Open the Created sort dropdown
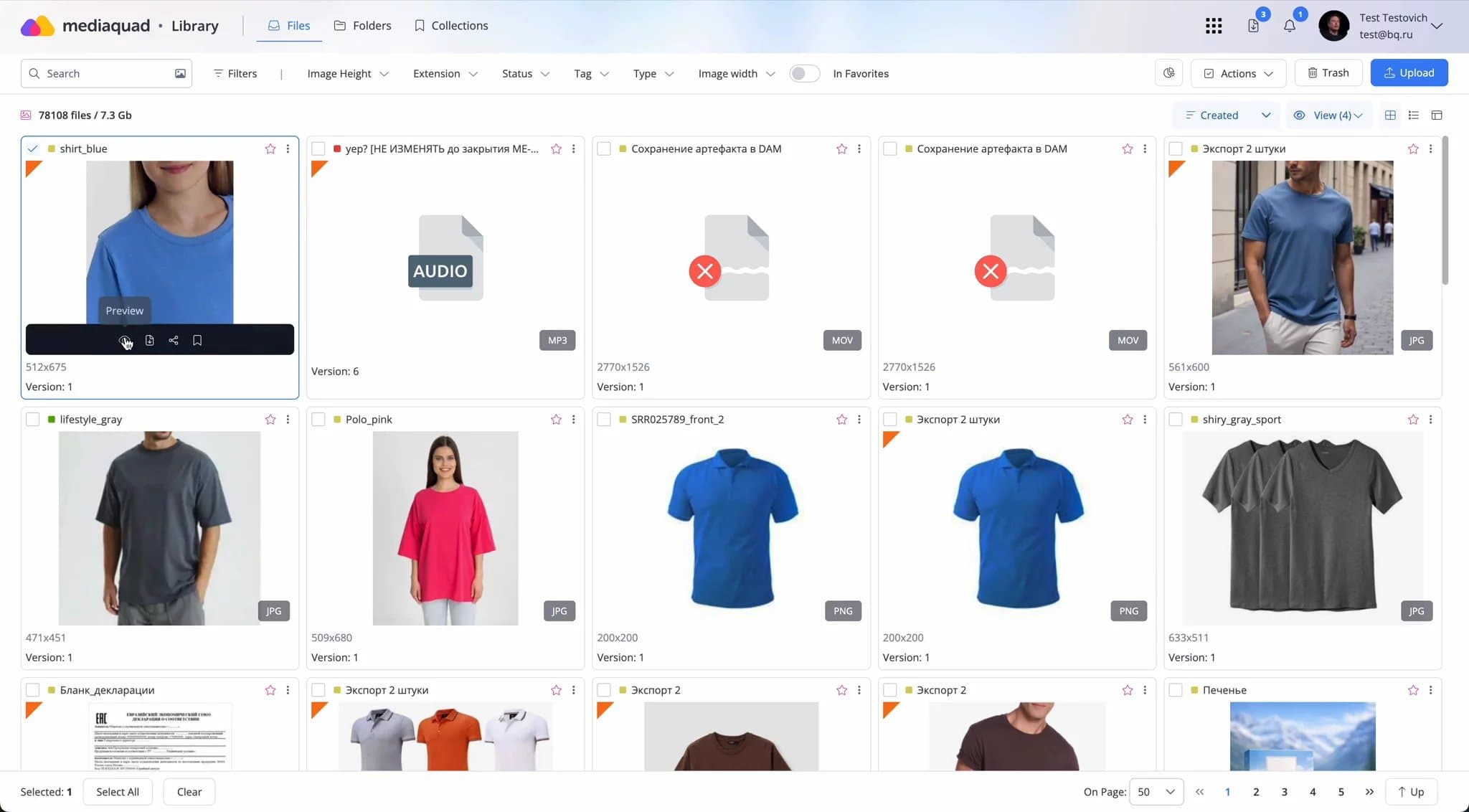The height and width of the screenshot is (812, 1469). tap(1228, 115)
